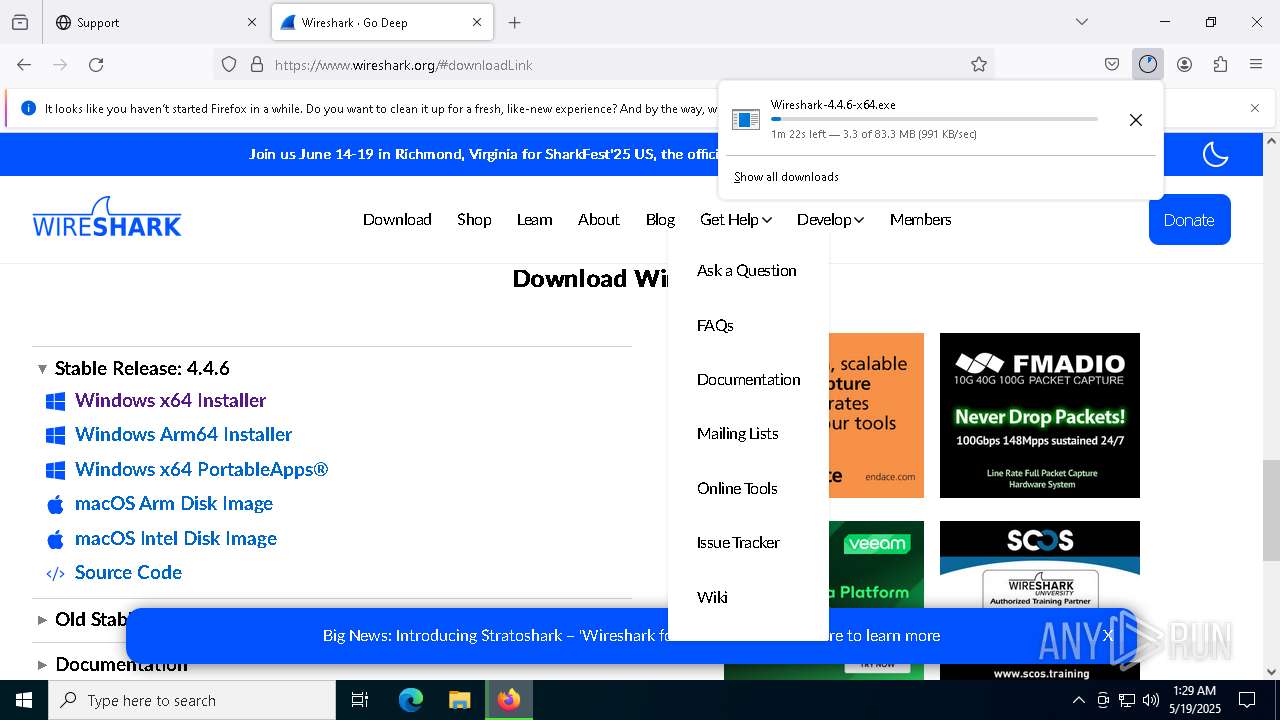
Task: Save page to Pocket
Action: coord(1112,64)
